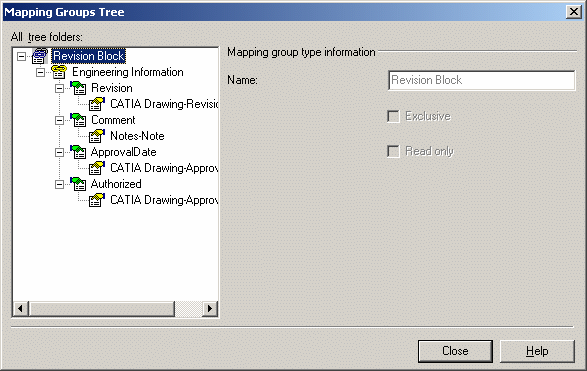The height and width of the screenshot is (371, 587).
Task: Select the Notes-Note tree item
Action: click(137, 136)
